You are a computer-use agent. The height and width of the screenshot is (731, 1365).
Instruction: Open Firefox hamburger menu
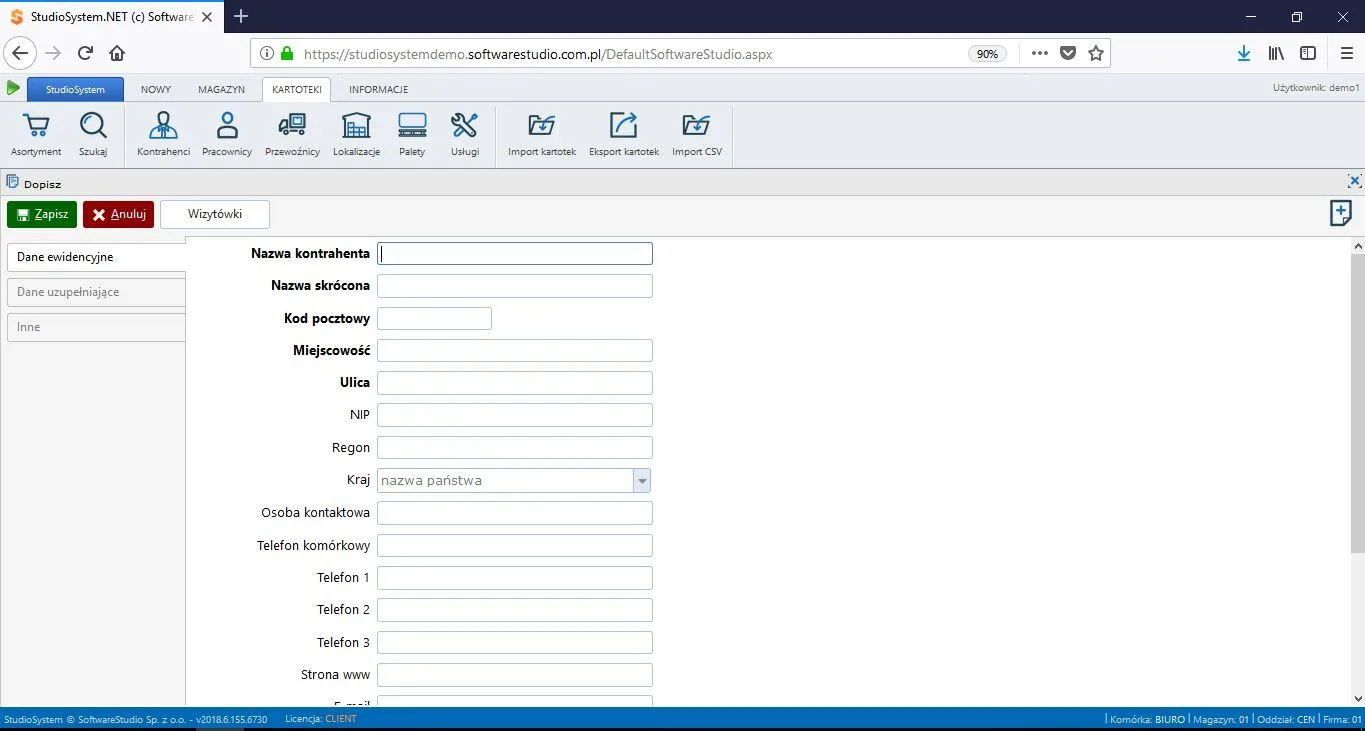tap(1346, 53)
